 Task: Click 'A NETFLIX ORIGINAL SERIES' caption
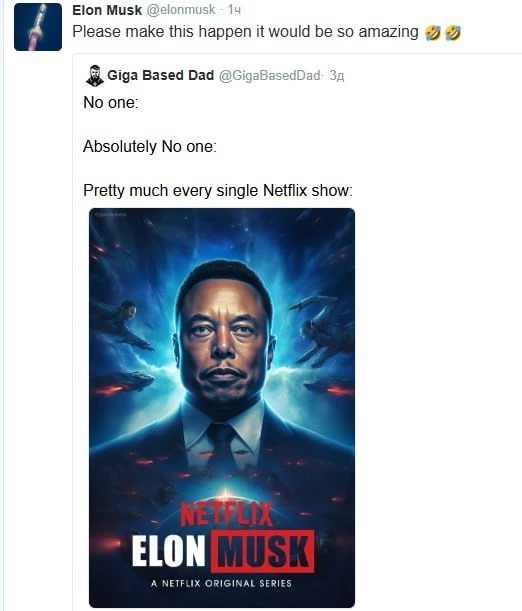pos(222,583)
